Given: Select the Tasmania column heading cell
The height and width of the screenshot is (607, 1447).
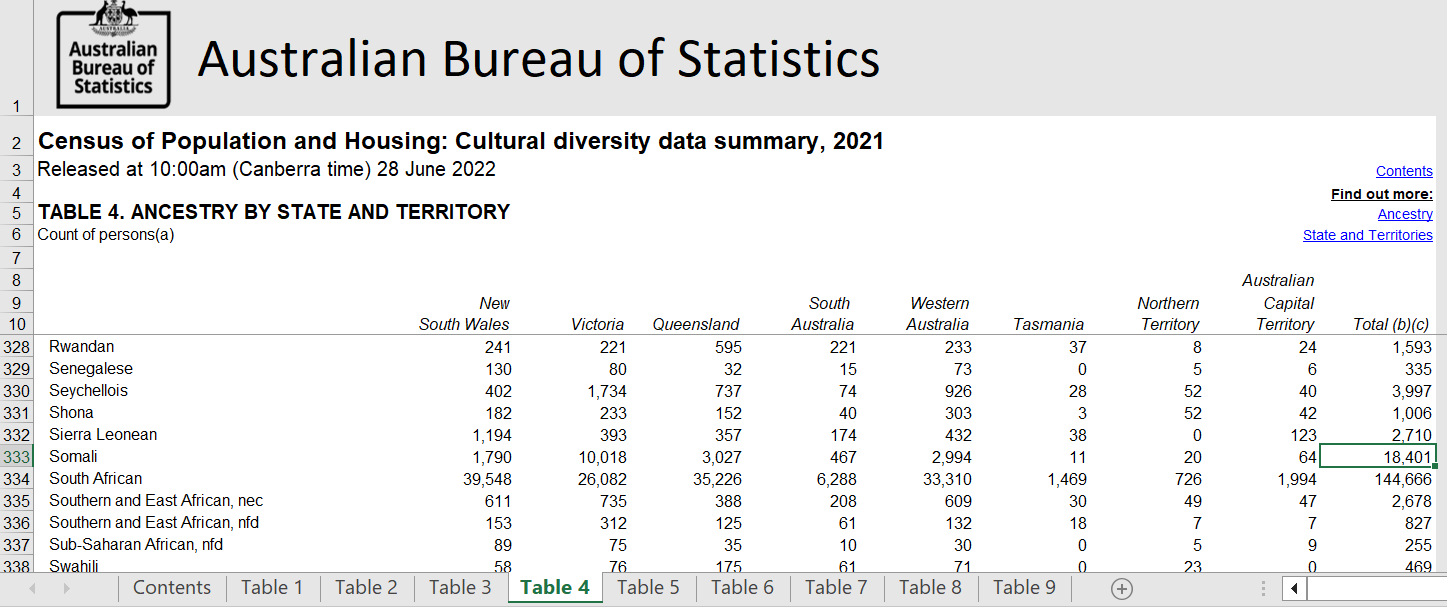Looking at the screenshot, I should pyautogui.click(x=1048, y=324).
